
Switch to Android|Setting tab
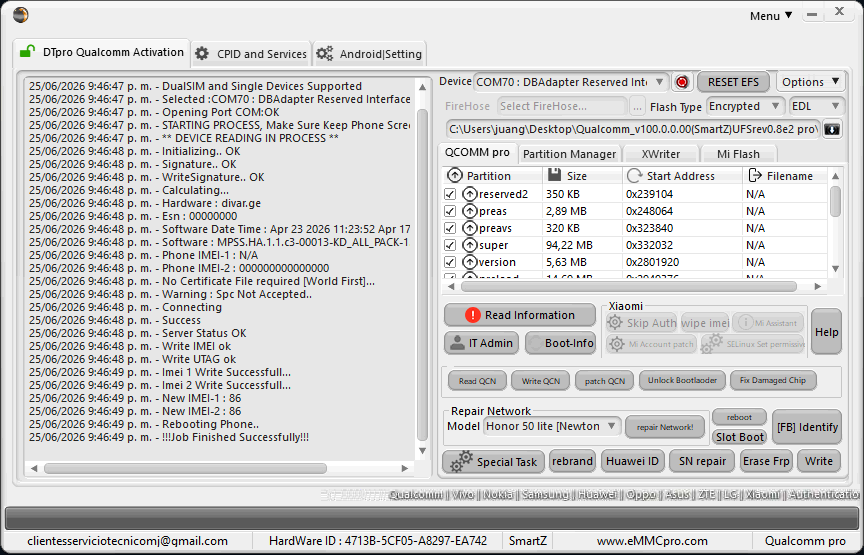pyautogui.click(x=369, y=54)
